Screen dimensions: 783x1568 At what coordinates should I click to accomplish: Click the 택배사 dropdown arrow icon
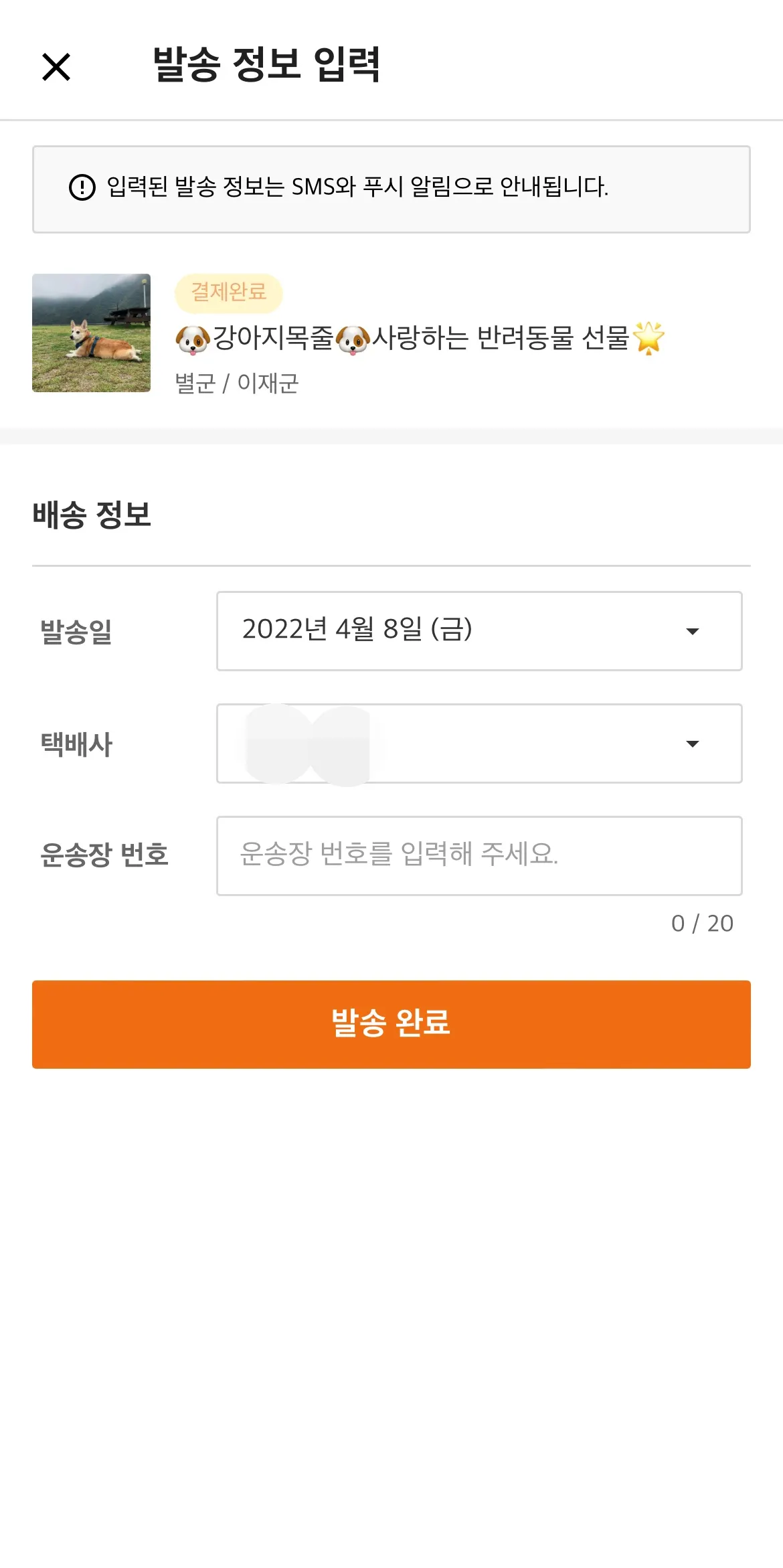pos(693,744)
